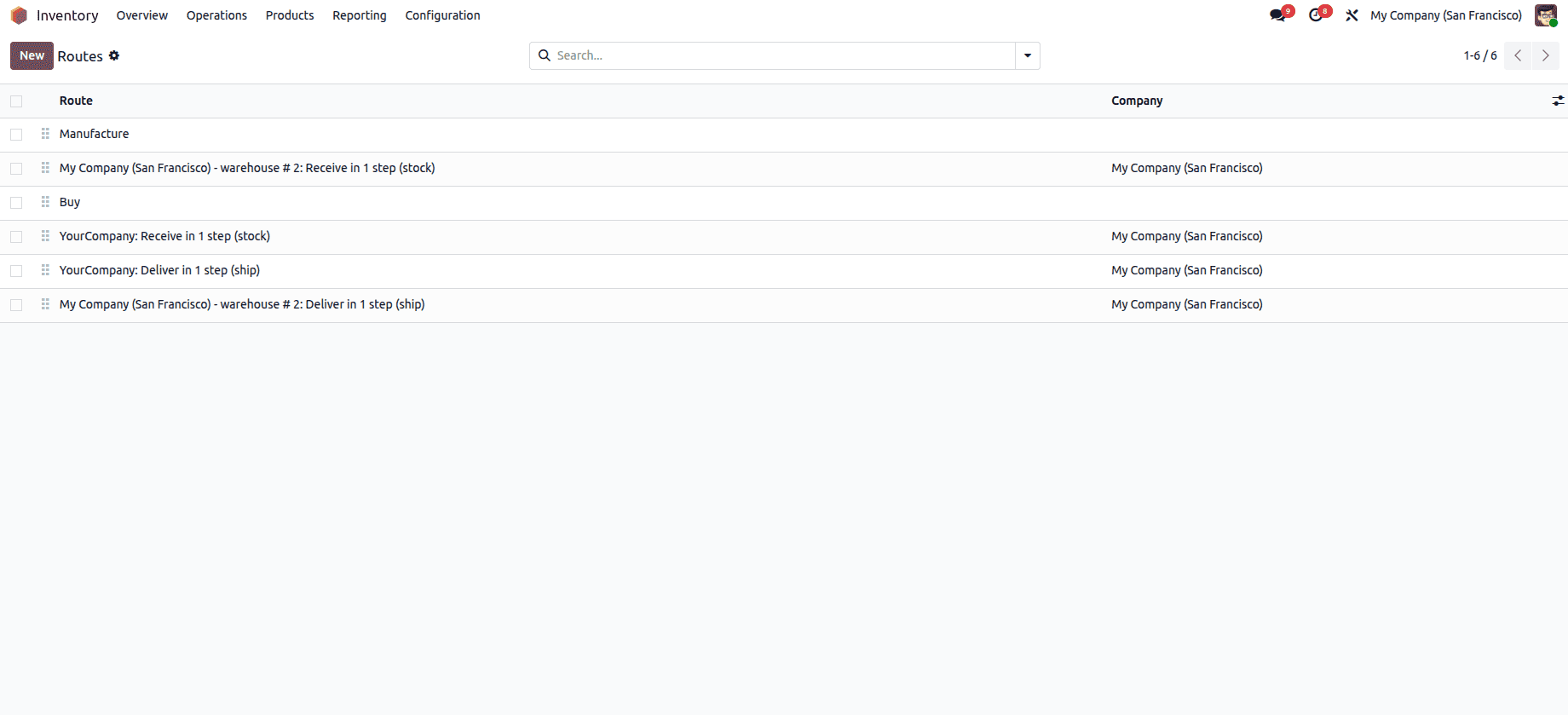Open the chat messages icon
Image resolution: width=1568 pixels, height=715 pixels.
[1277, 15]
